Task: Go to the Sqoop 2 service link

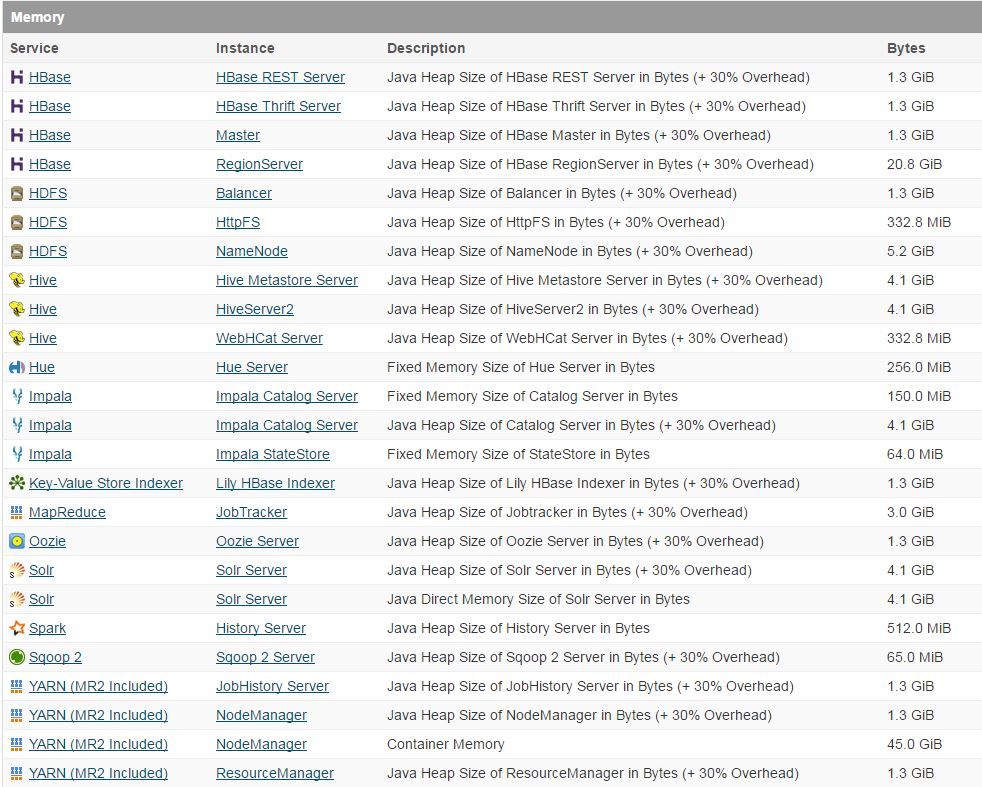Action: pos(55,657)
